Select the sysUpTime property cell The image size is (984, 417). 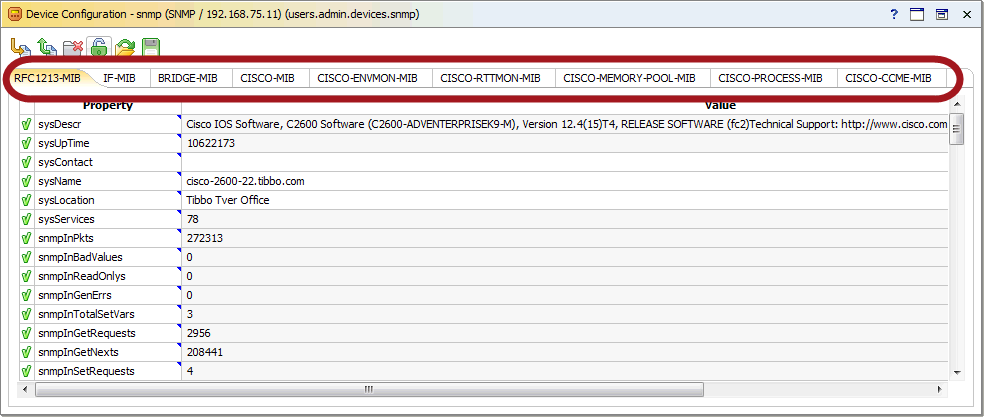[107, 143]
